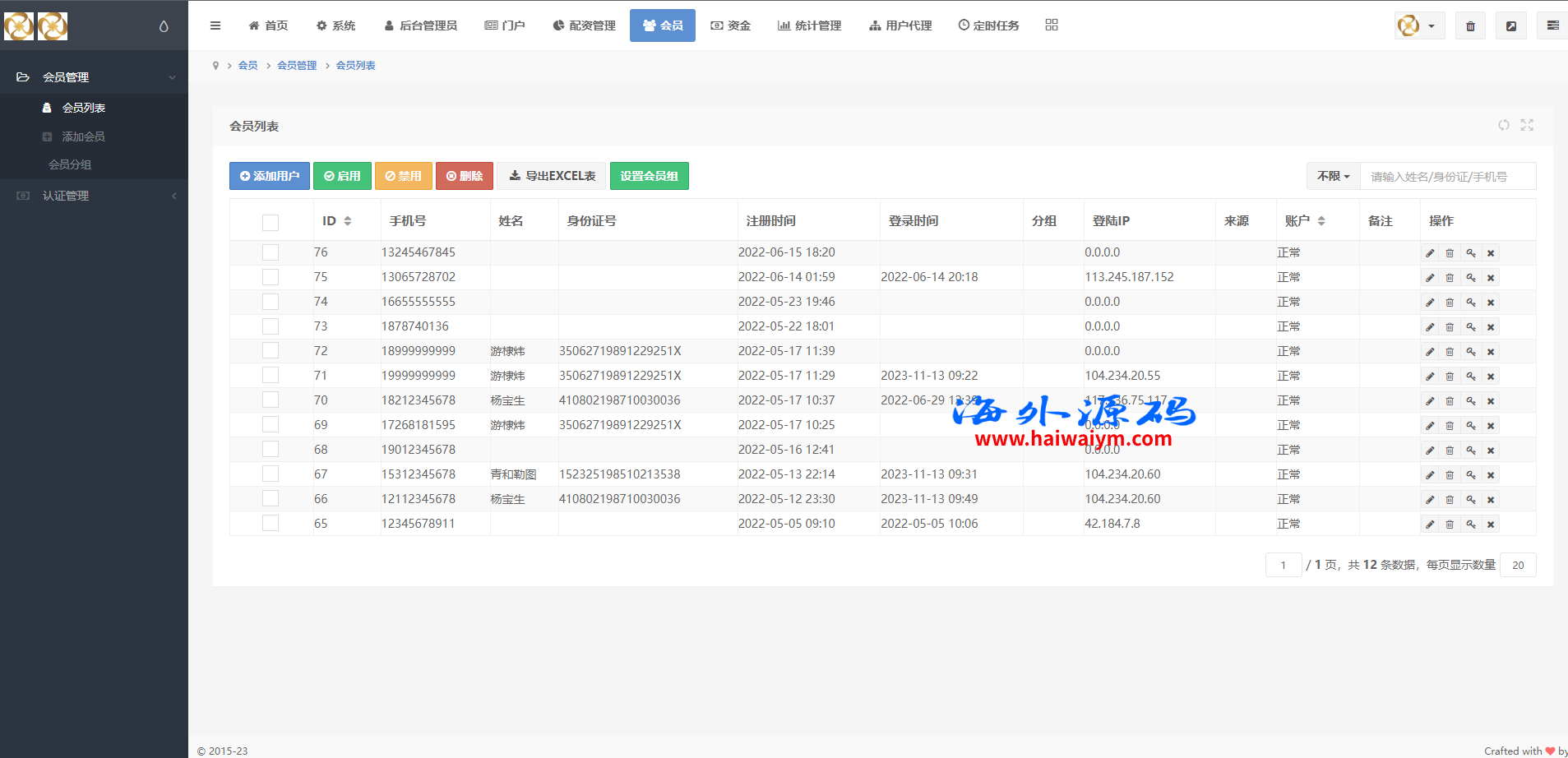Open the 不限 filter dropdown
Screen dimensions: 1568x758
click(x=1333, y=176)
